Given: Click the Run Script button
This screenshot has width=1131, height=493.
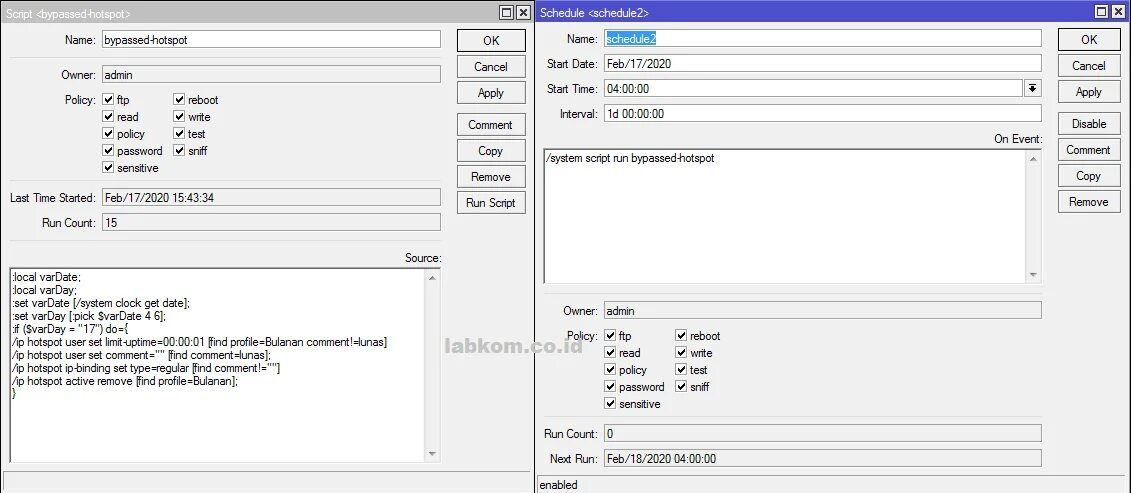Looking at the screenshot, I should coord(491,202).
